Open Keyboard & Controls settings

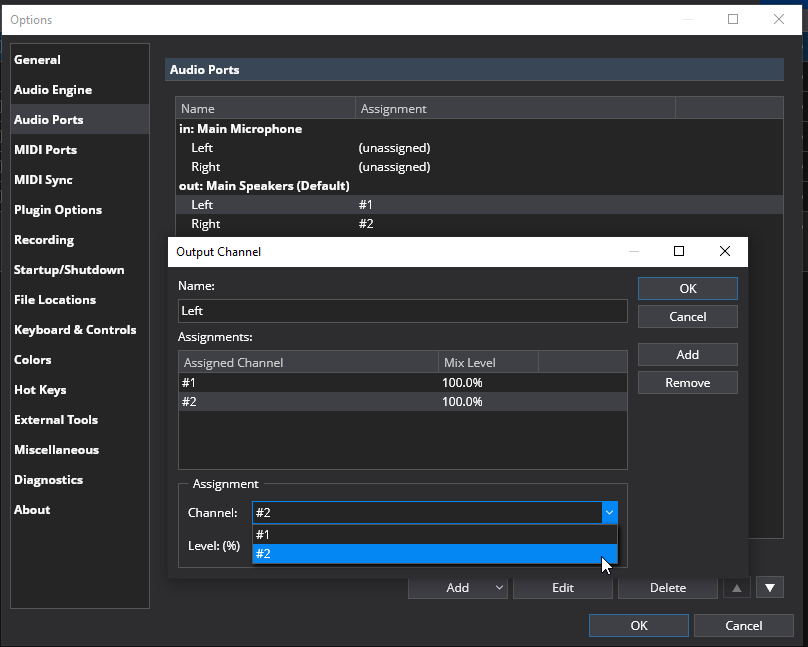pos(80,330)
